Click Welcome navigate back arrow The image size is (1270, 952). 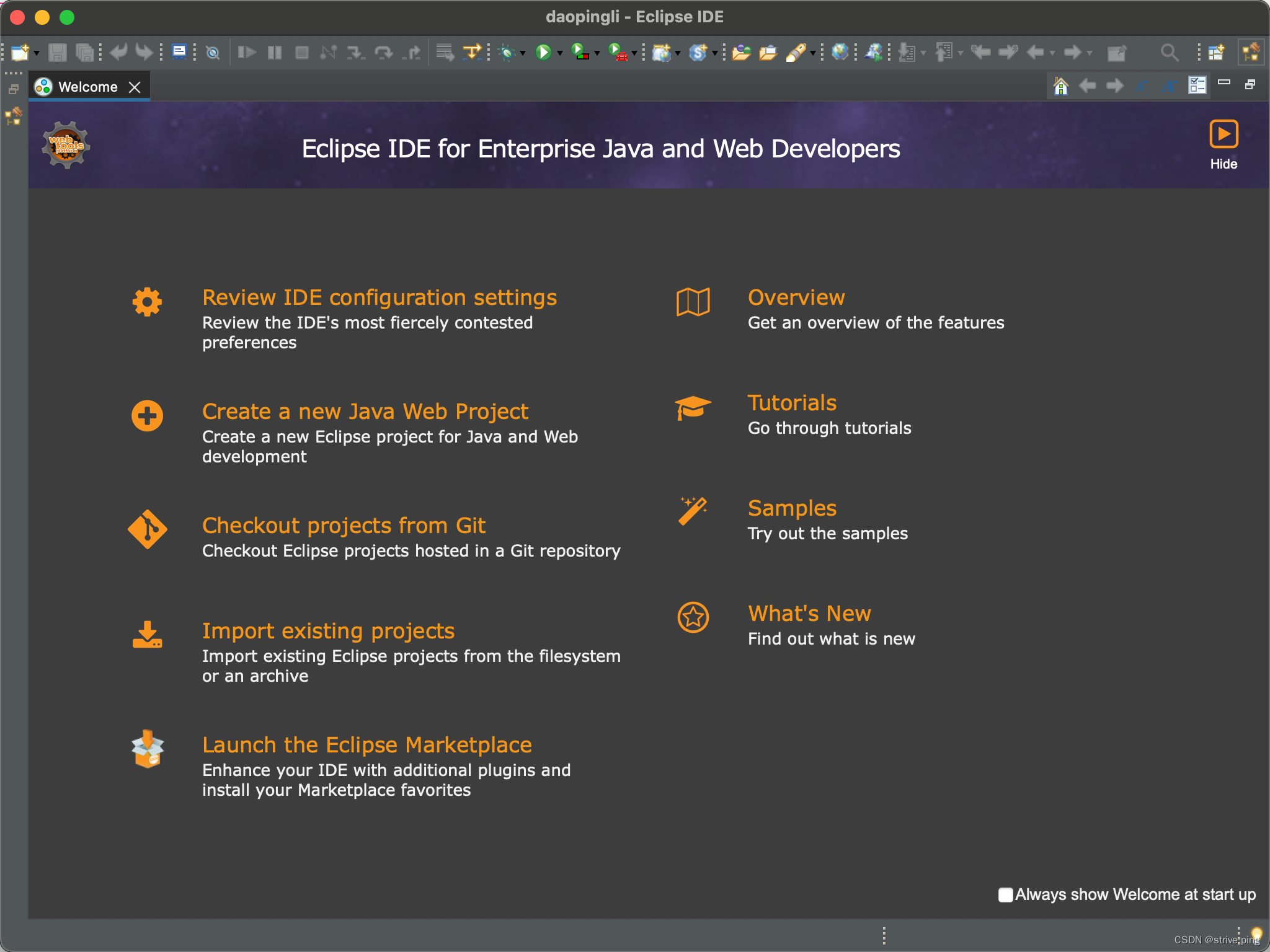pos(1087,86)
